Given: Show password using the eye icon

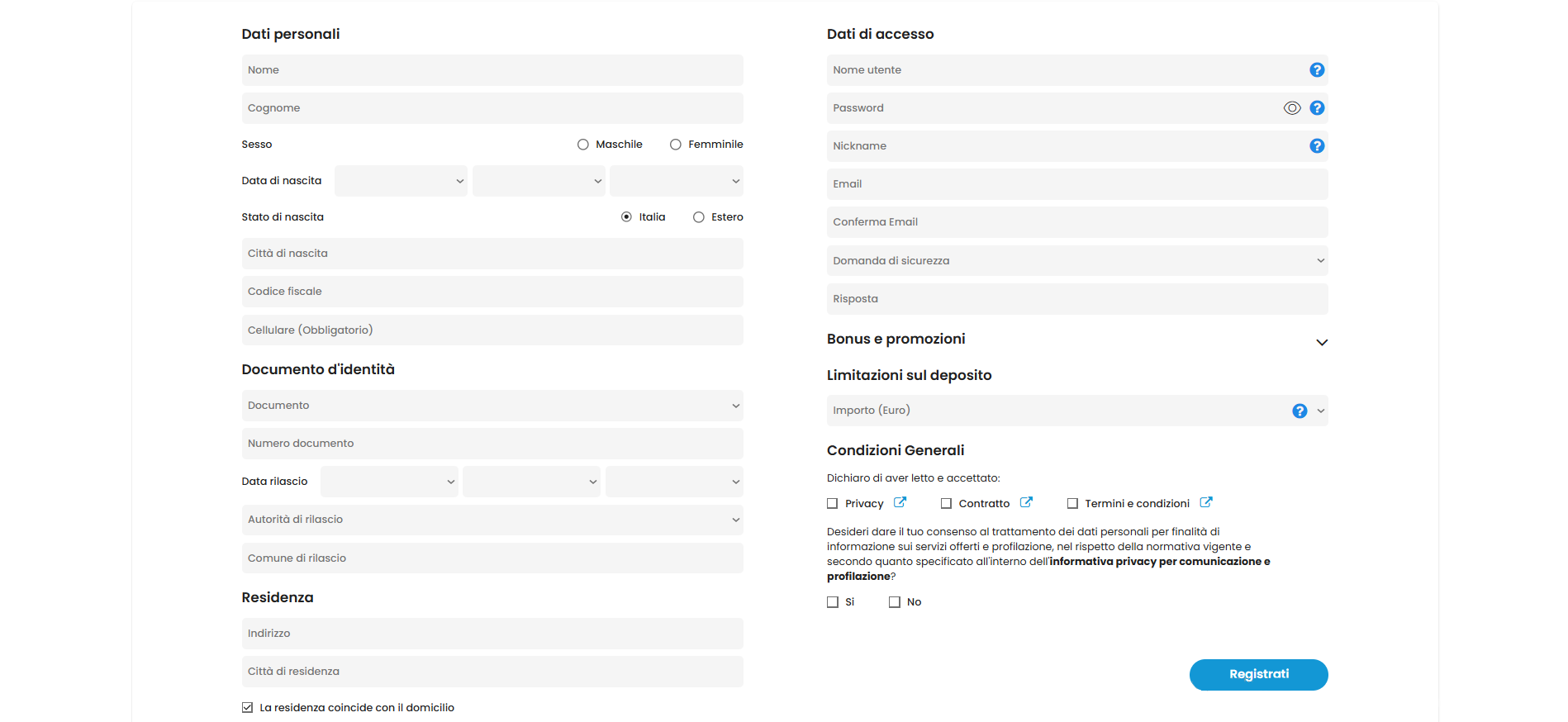Looking at the screenshot, I should 1292,108.
